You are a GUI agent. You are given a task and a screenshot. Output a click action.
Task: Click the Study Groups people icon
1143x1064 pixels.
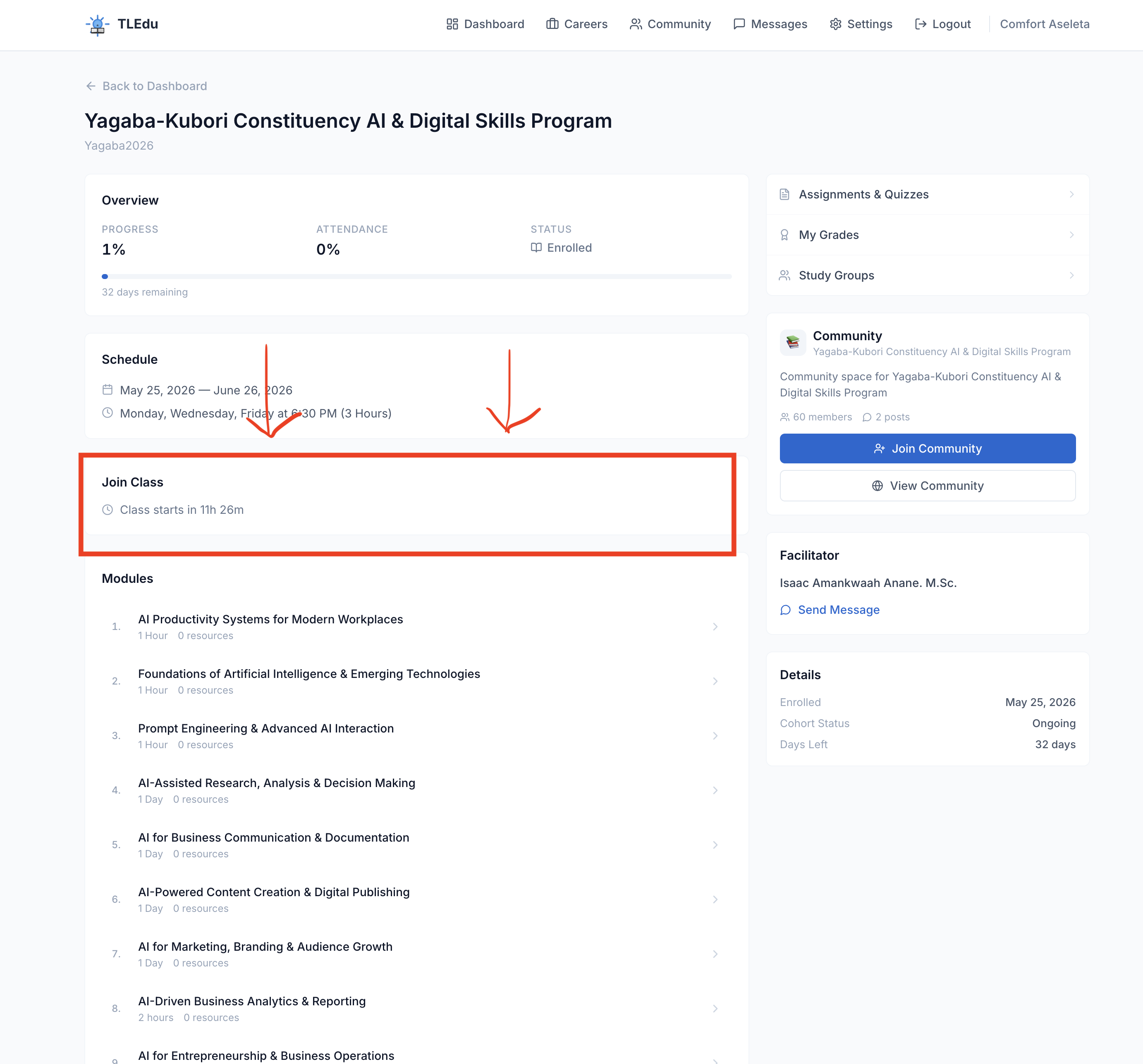[784, 275]
